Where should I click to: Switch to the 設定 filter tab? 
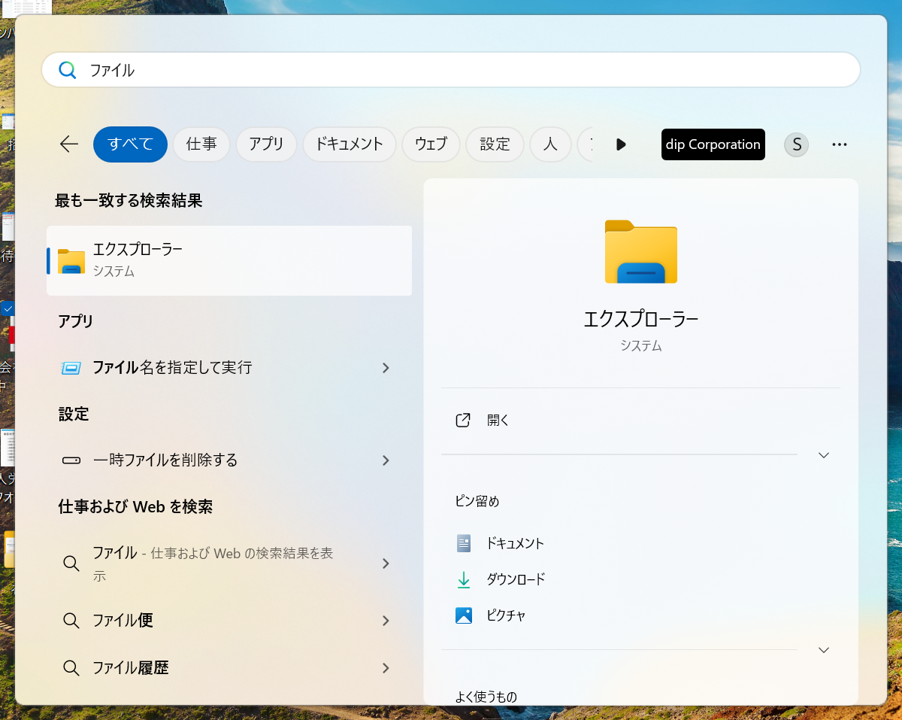[x=495, y=144]
